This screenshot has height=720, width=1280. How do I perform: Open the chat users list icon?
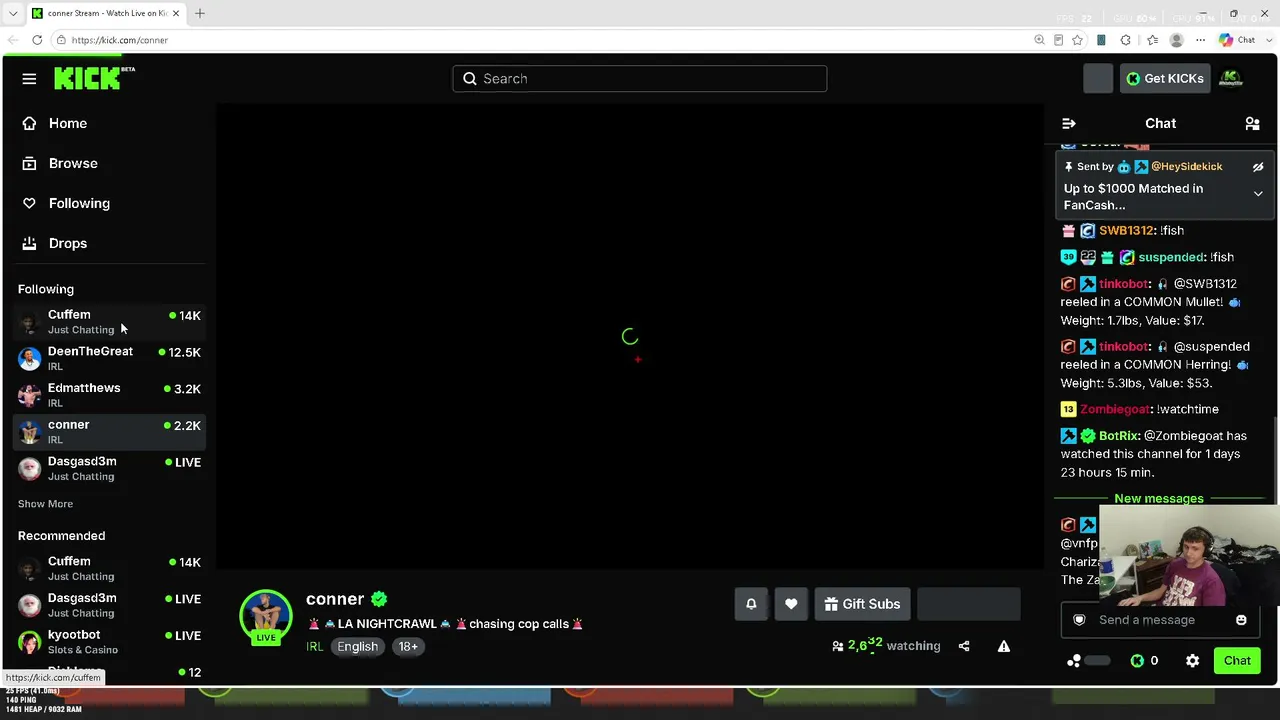pyautogui.click(x=1252, y=123)
